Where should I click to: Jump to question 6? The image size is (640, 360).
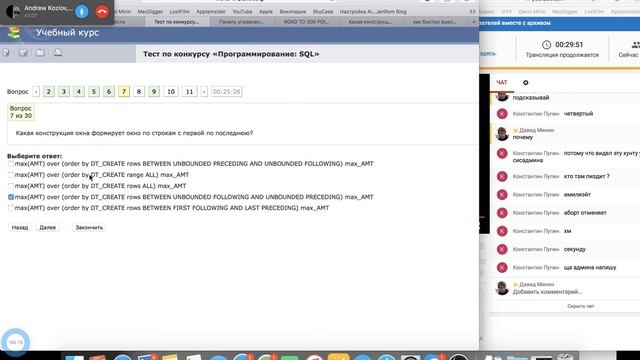point(109,92)
